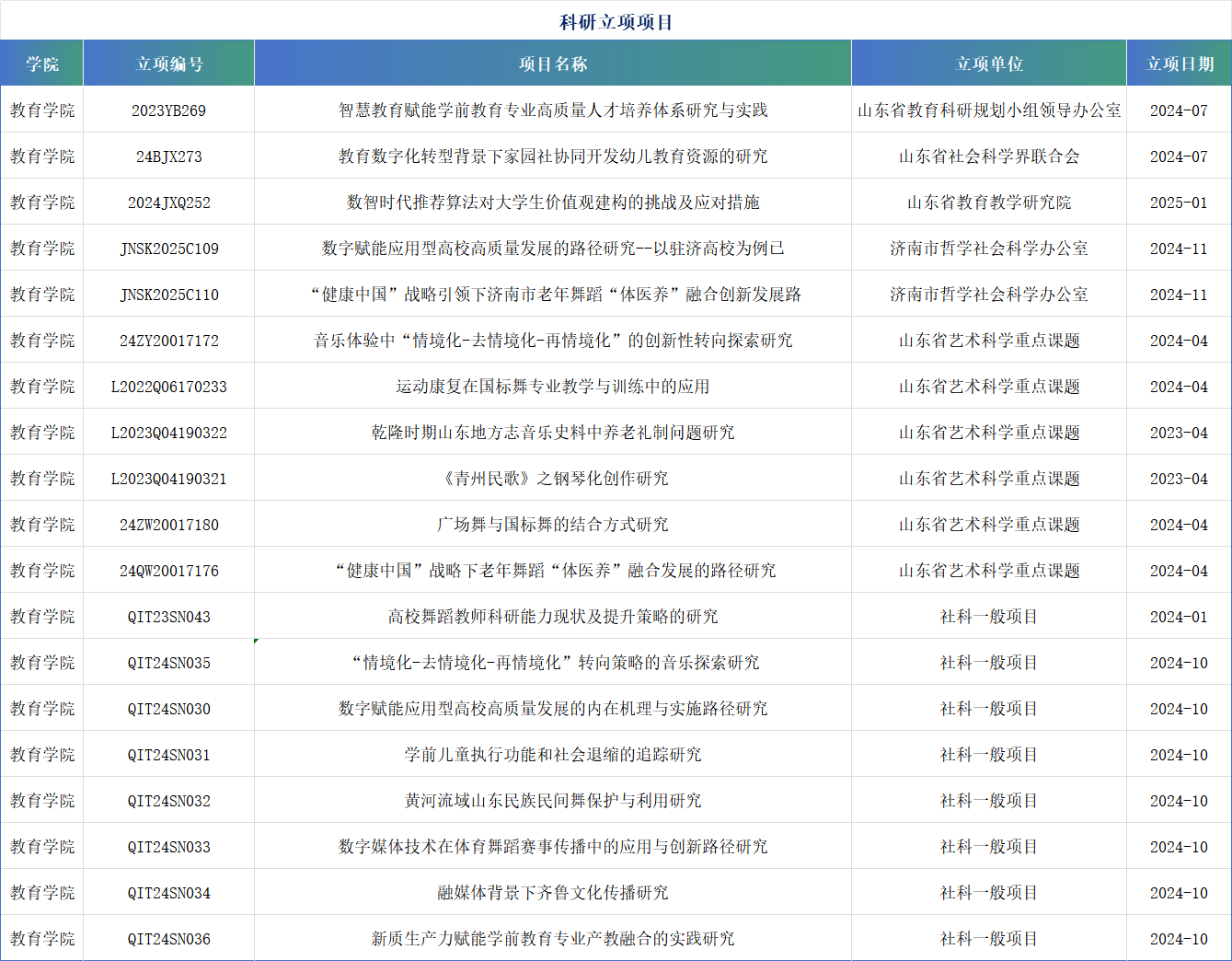
Task: Select the 立项单位 column header
Action: click(x=989, y=64)
